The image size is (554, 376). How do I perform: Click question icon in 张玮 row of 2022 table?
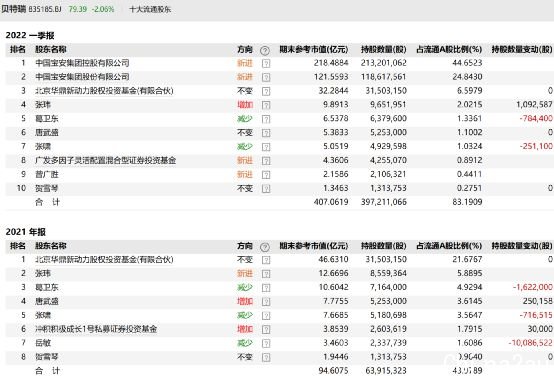(266, 105)
